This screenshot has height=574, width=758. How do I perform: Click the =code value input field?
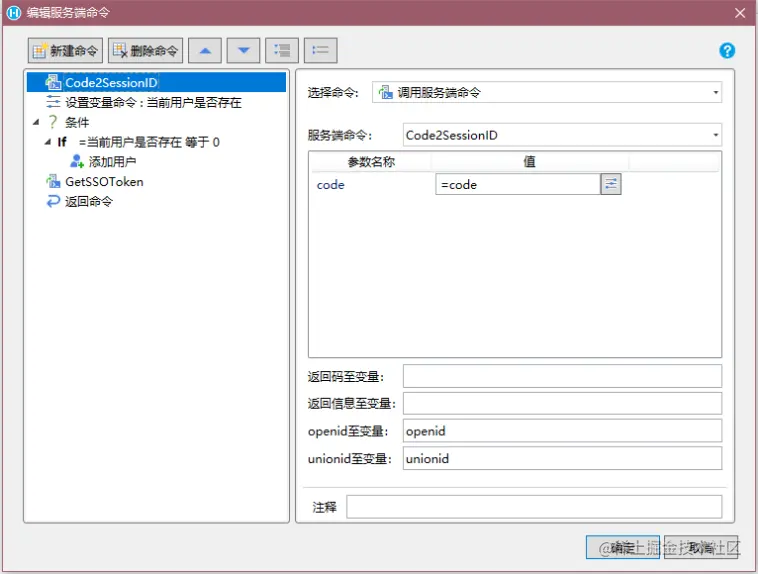point(518,184)
